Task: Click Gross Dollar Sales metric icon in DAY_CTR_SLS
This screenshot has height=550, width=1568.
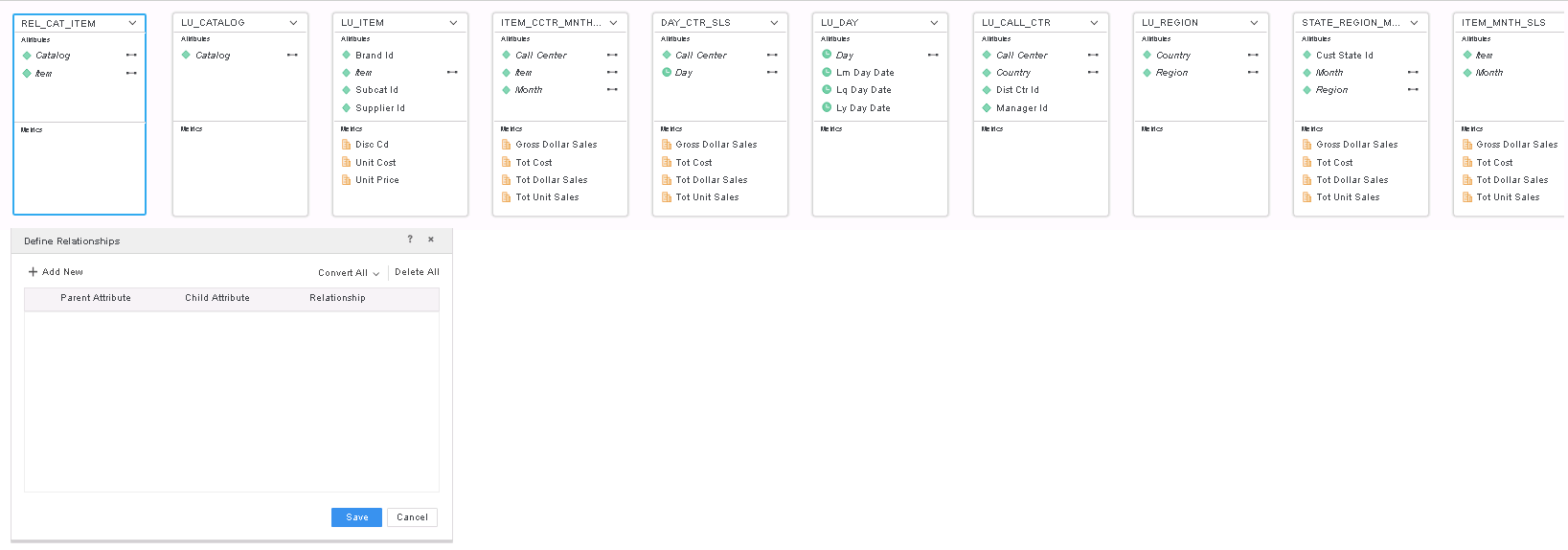Action: click(667, 145)
